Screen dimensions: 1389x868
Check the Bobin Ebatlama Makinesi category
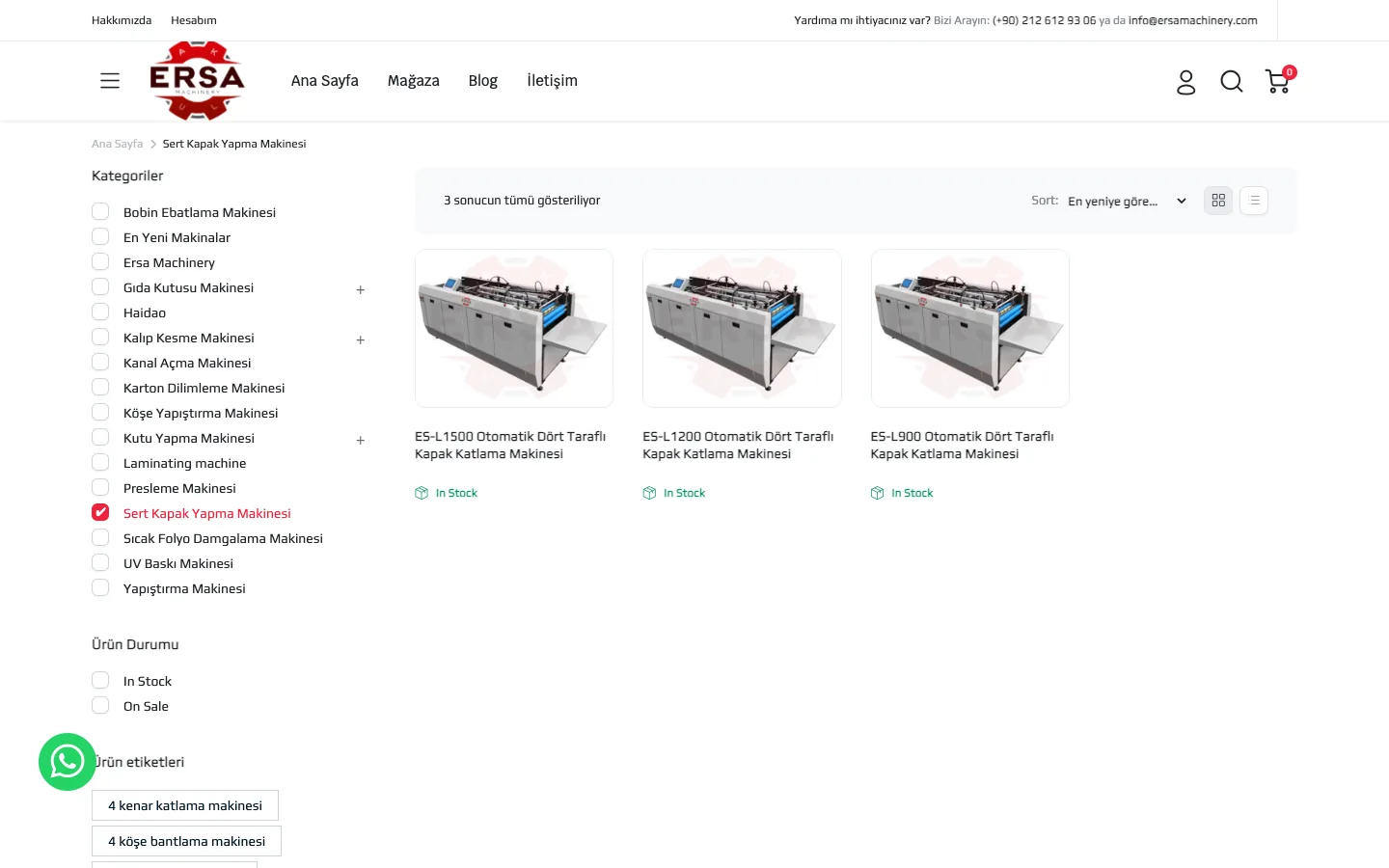click(100, 211)
